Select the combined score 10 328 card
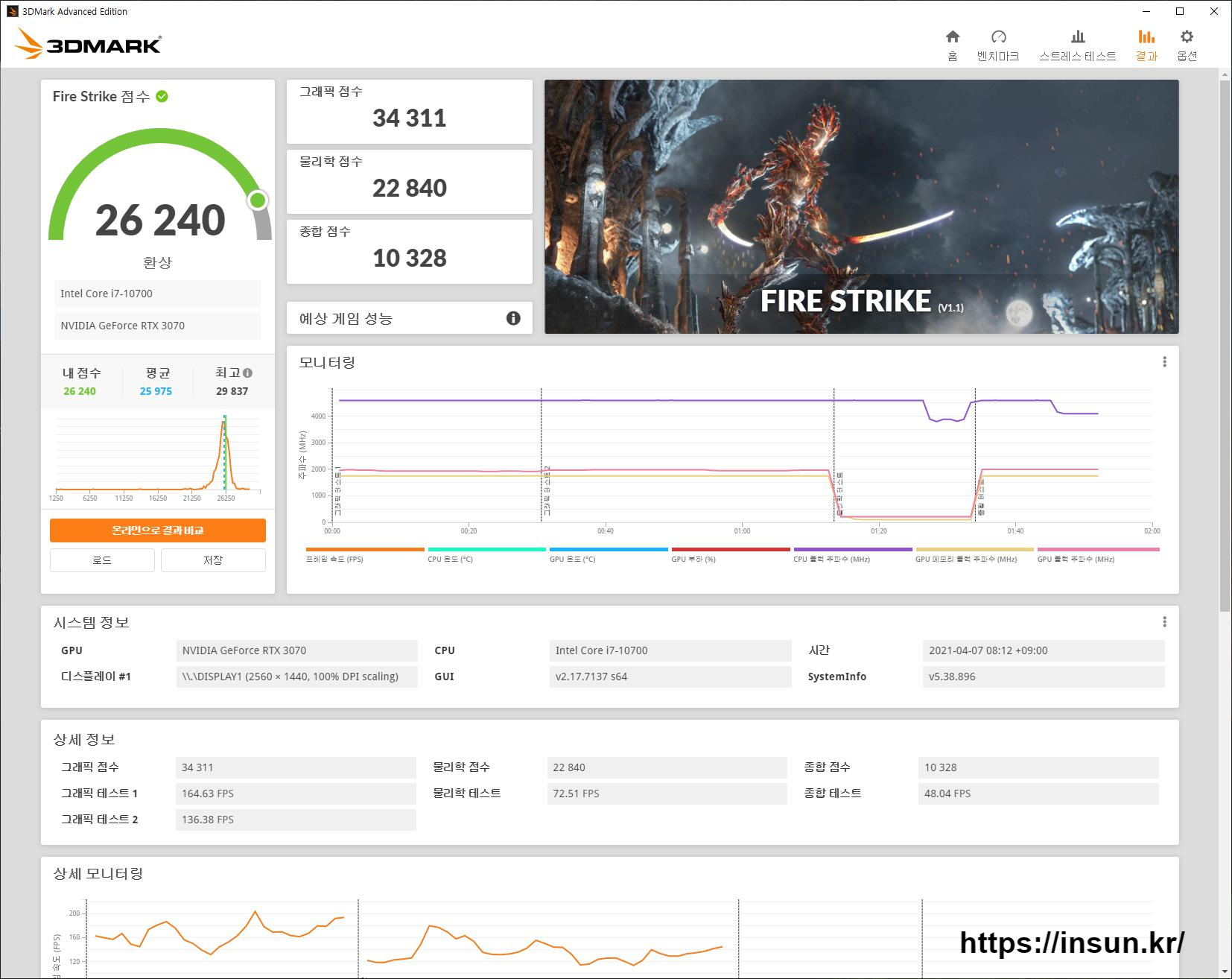 pos(410,252)
